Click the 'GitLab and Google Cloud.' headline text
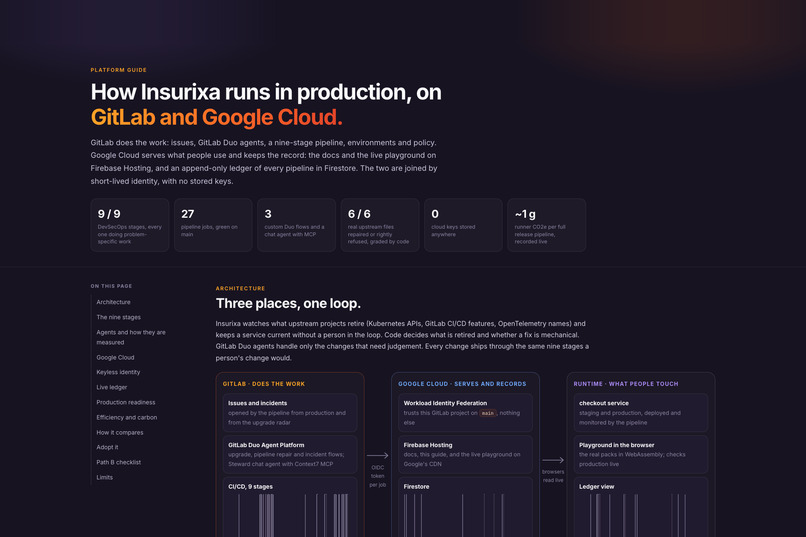Screen dimensions: 806x537 pos(216,118)
